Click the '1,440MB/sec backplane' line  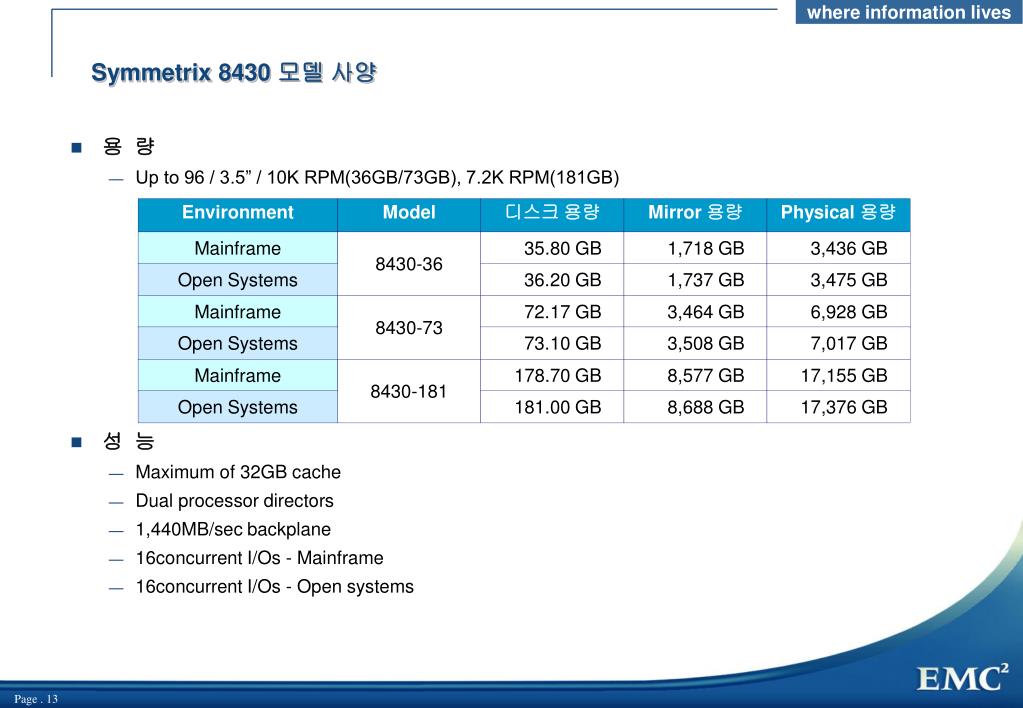coord(233,529)
